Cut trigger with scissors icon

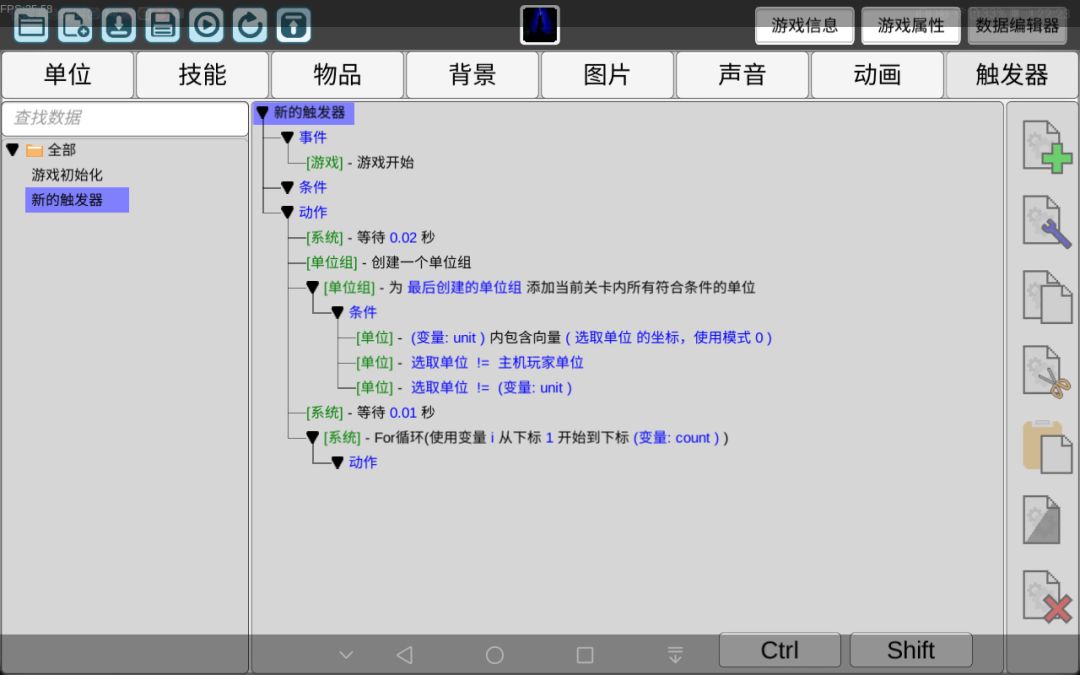tap(1047, 372)
